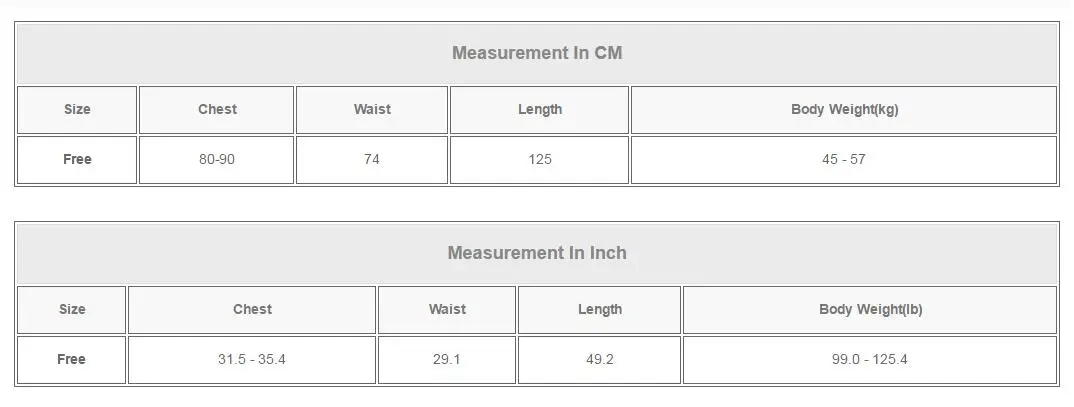Select the Free size cell in the CM table

[77, 159]
